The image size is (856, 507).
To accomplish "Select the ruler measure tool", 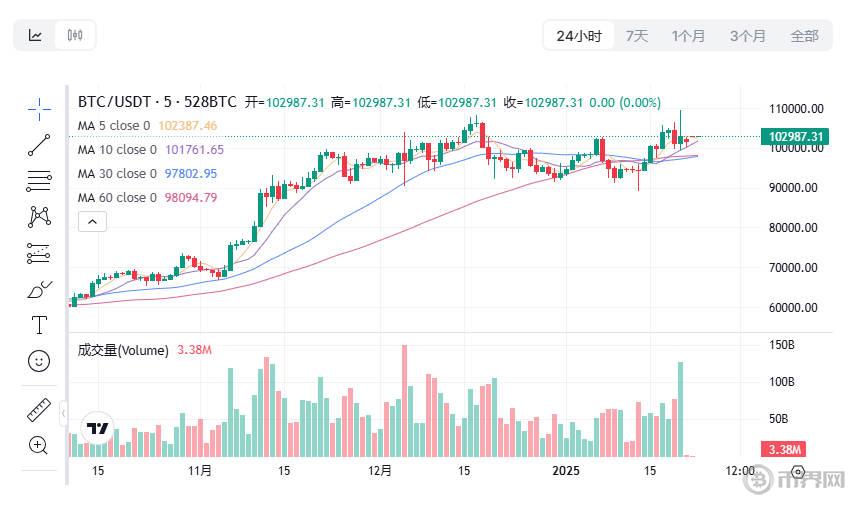I will 39,410.
